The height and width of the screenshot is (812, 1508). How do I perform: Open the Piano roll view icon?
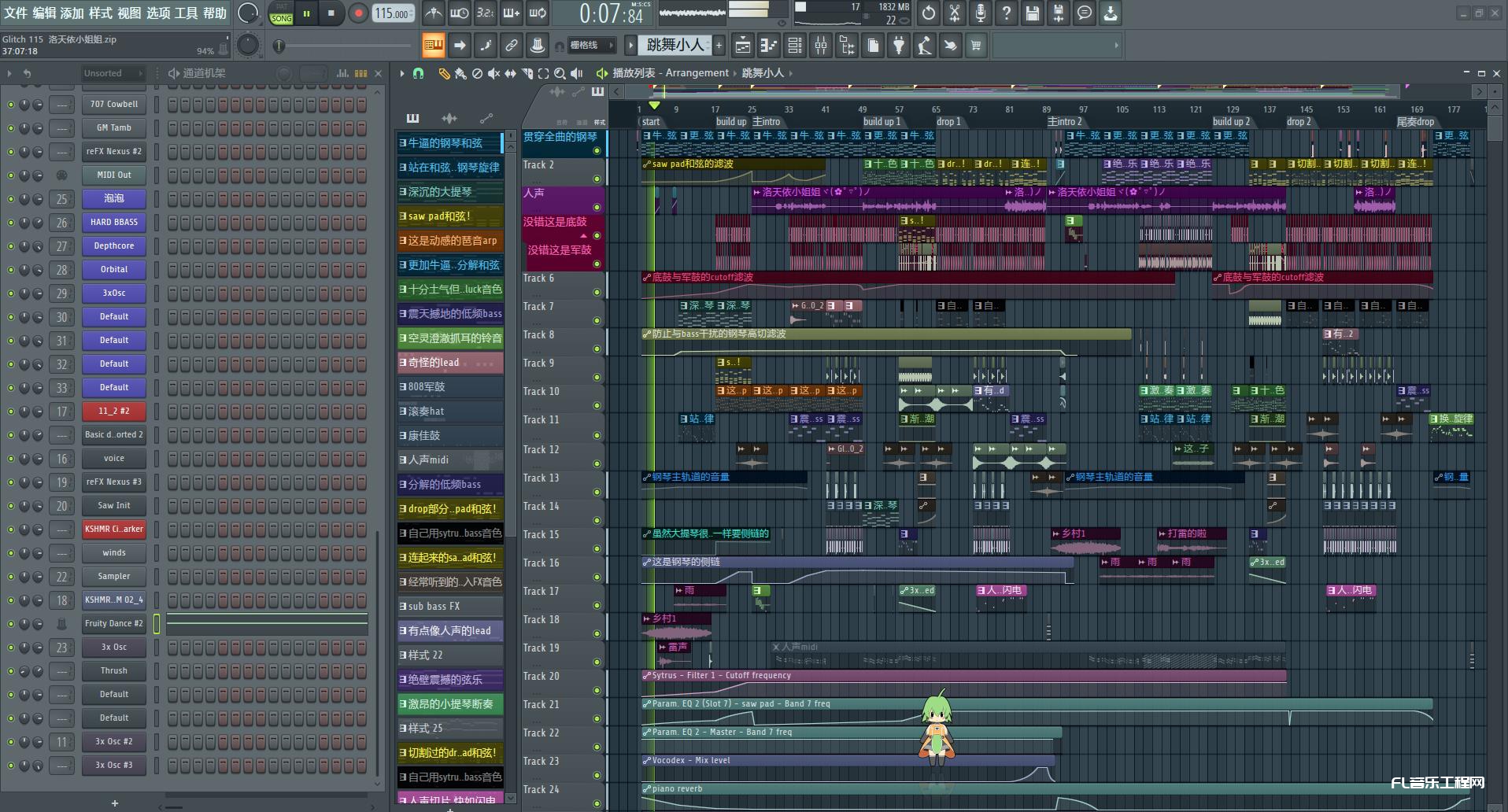(768, 46)
